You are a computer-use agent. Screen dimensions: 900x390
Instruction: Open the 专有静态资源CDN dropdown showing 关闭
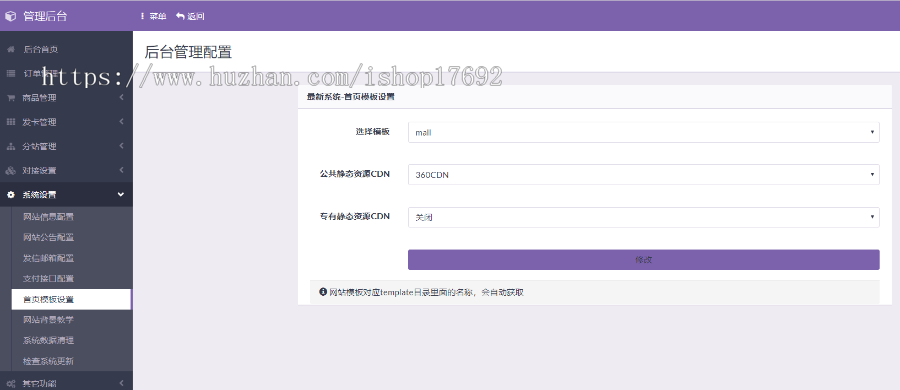click(643, 217)
